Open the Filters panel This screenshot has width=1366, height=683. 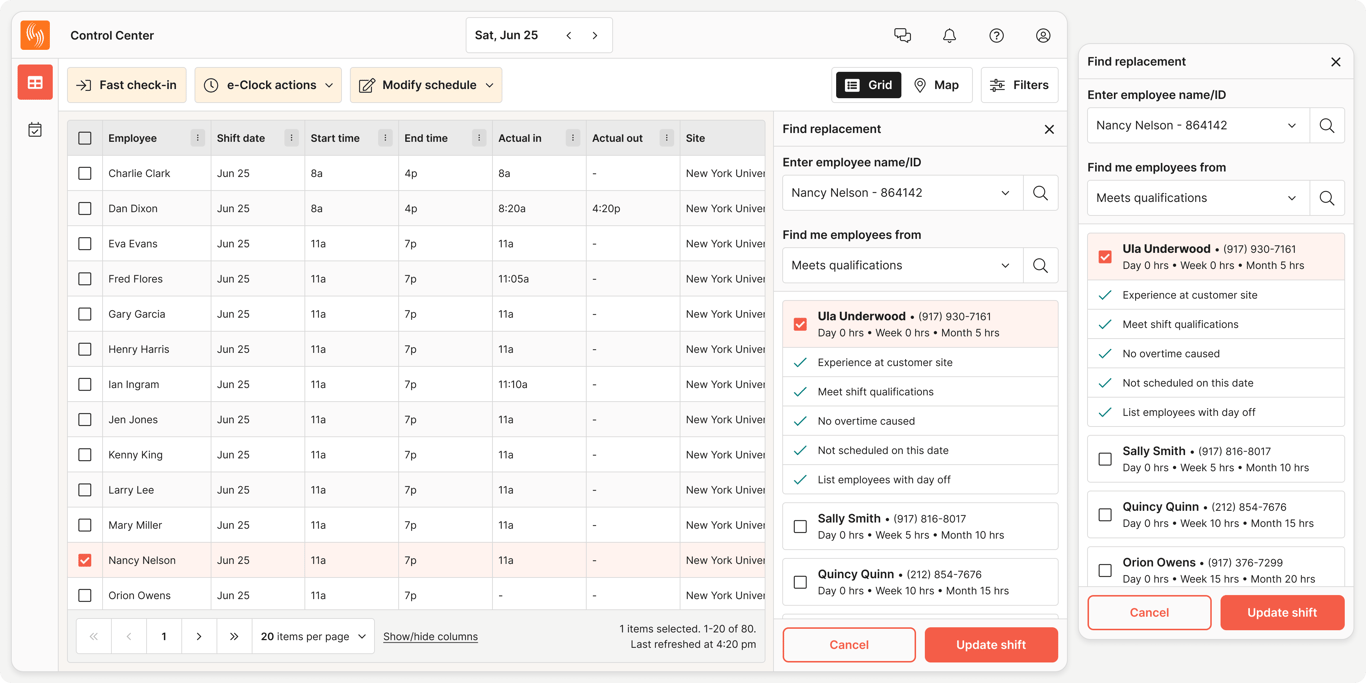point(1020,85)
